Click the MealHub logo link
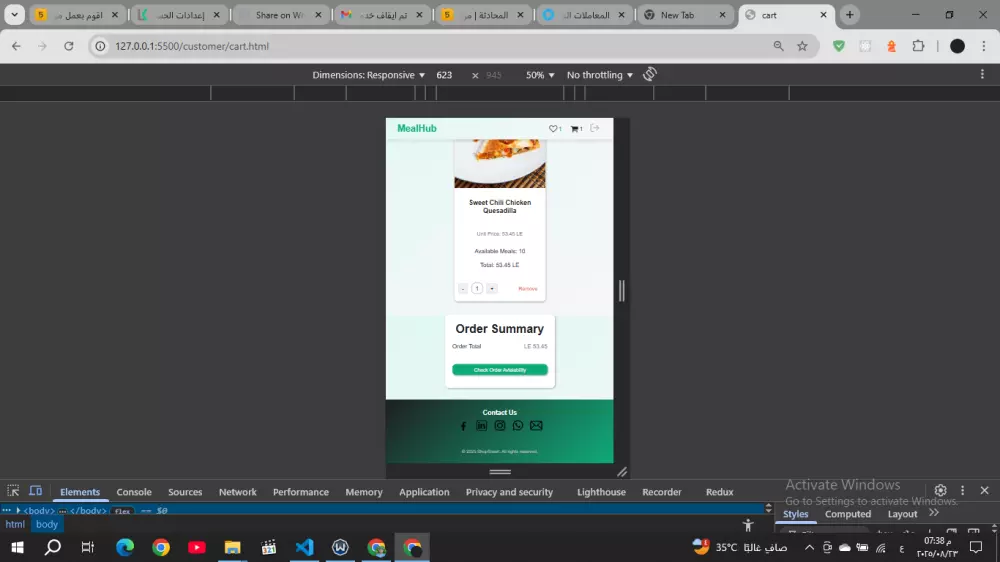The height and width of the screenshot is (562, 1000). [x=417, y=128]
